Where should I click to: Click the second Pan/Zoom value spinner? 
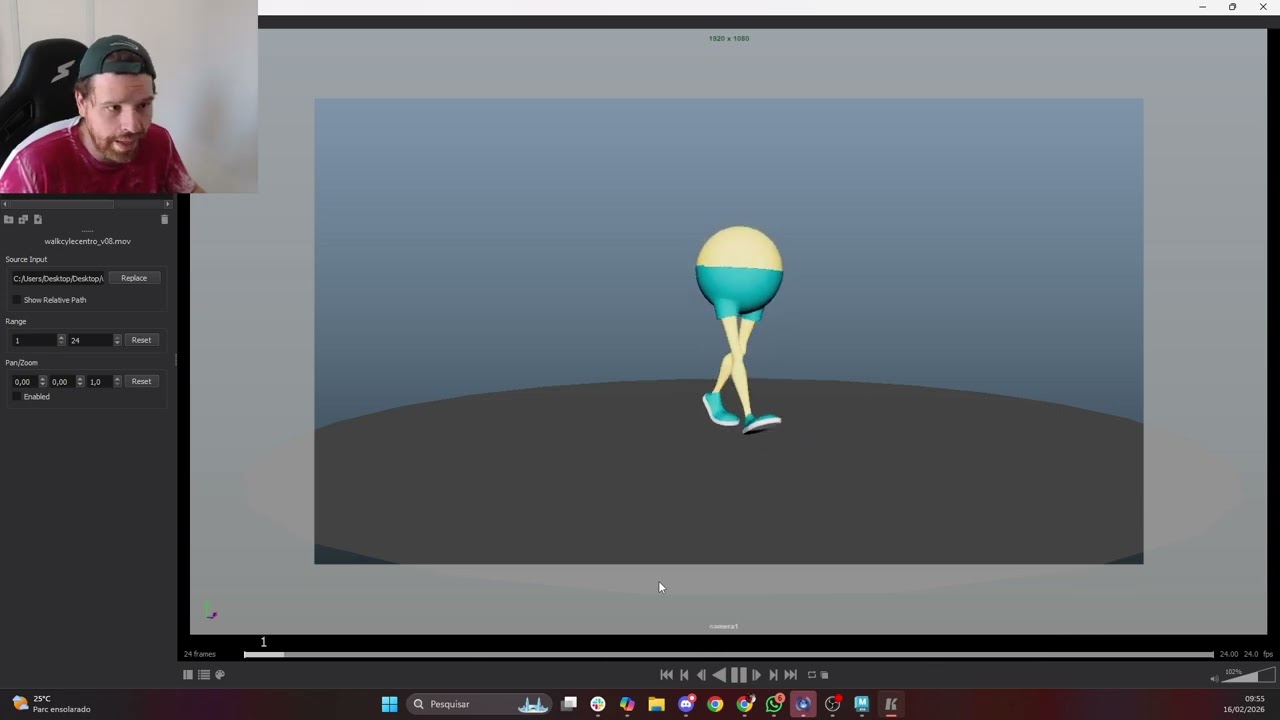tap(80, 381)
